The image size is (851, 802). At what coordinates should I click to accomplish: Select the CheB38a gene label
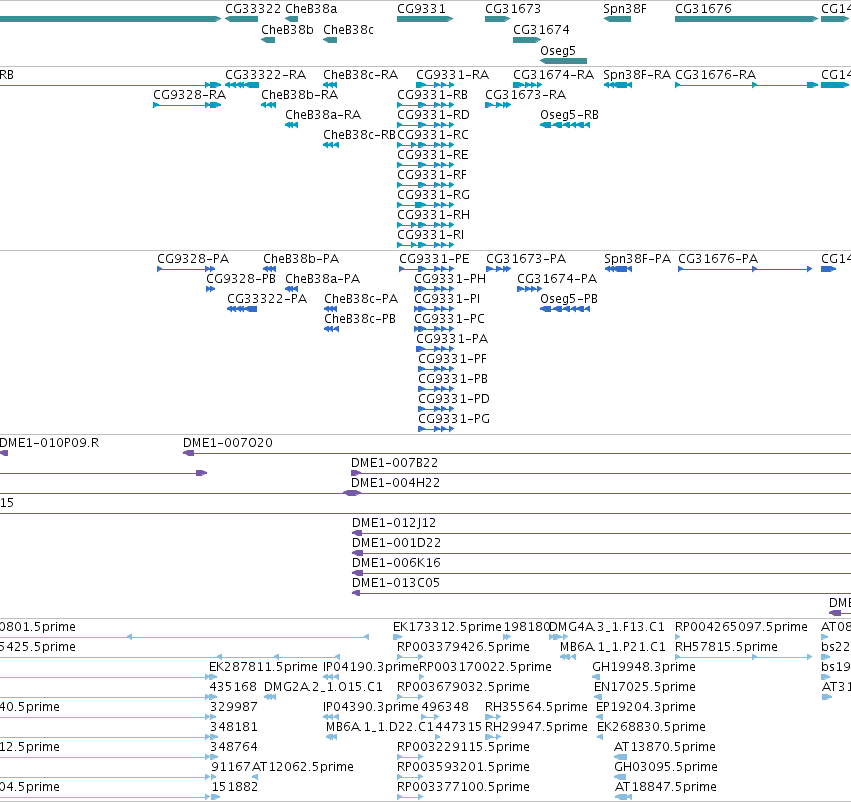pyautogui.click(x=311, y=9)
